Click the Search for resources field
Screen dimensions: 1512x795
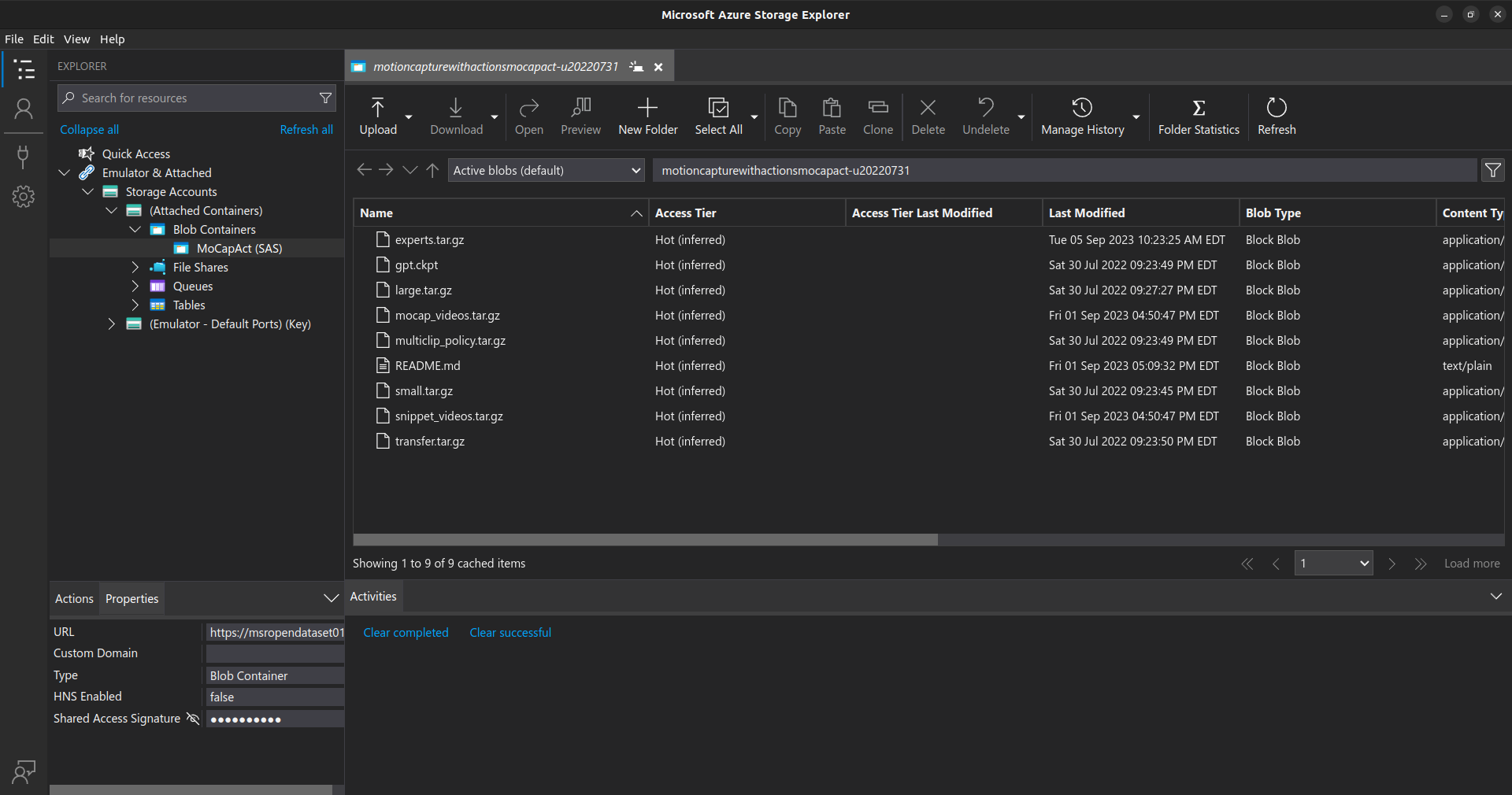pyautogui.click(x=196, y=98)
